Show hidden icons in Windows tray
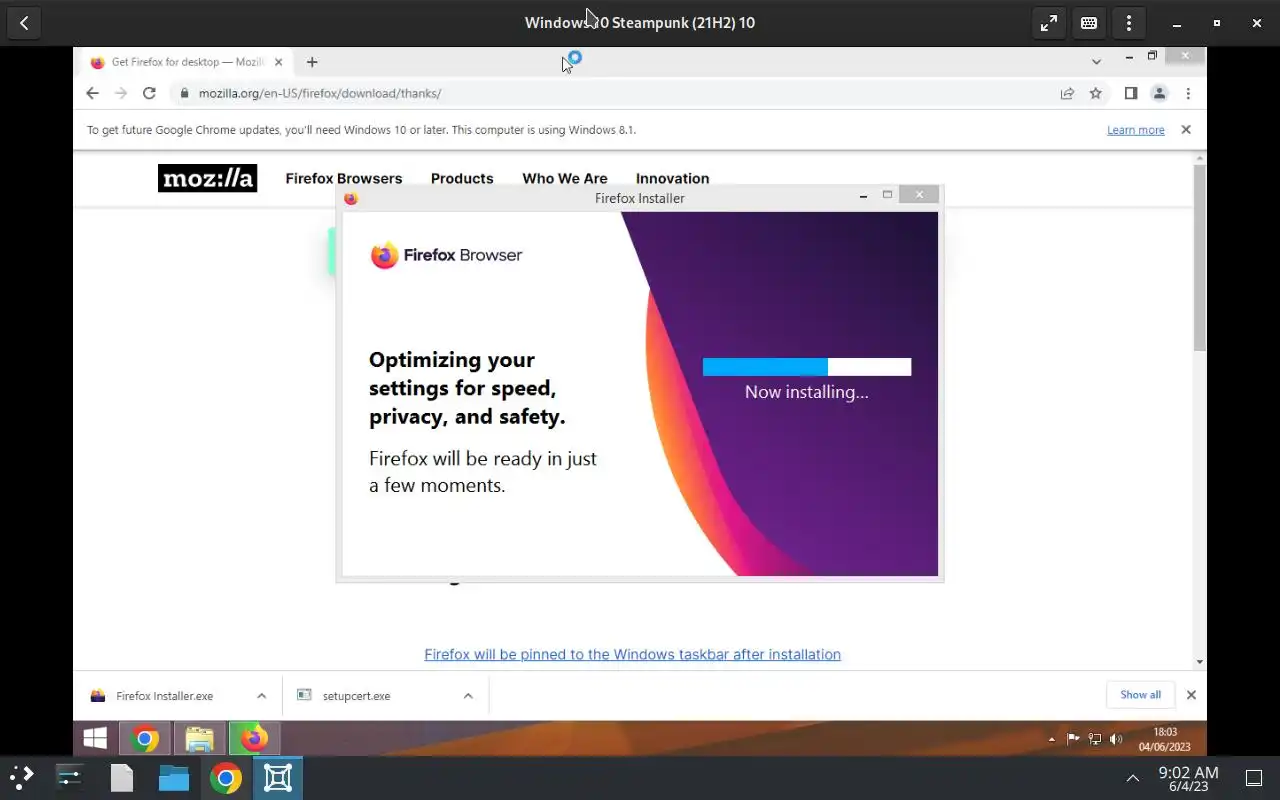The height and width of the screenshot is (800, 1280). (1051, 739)
